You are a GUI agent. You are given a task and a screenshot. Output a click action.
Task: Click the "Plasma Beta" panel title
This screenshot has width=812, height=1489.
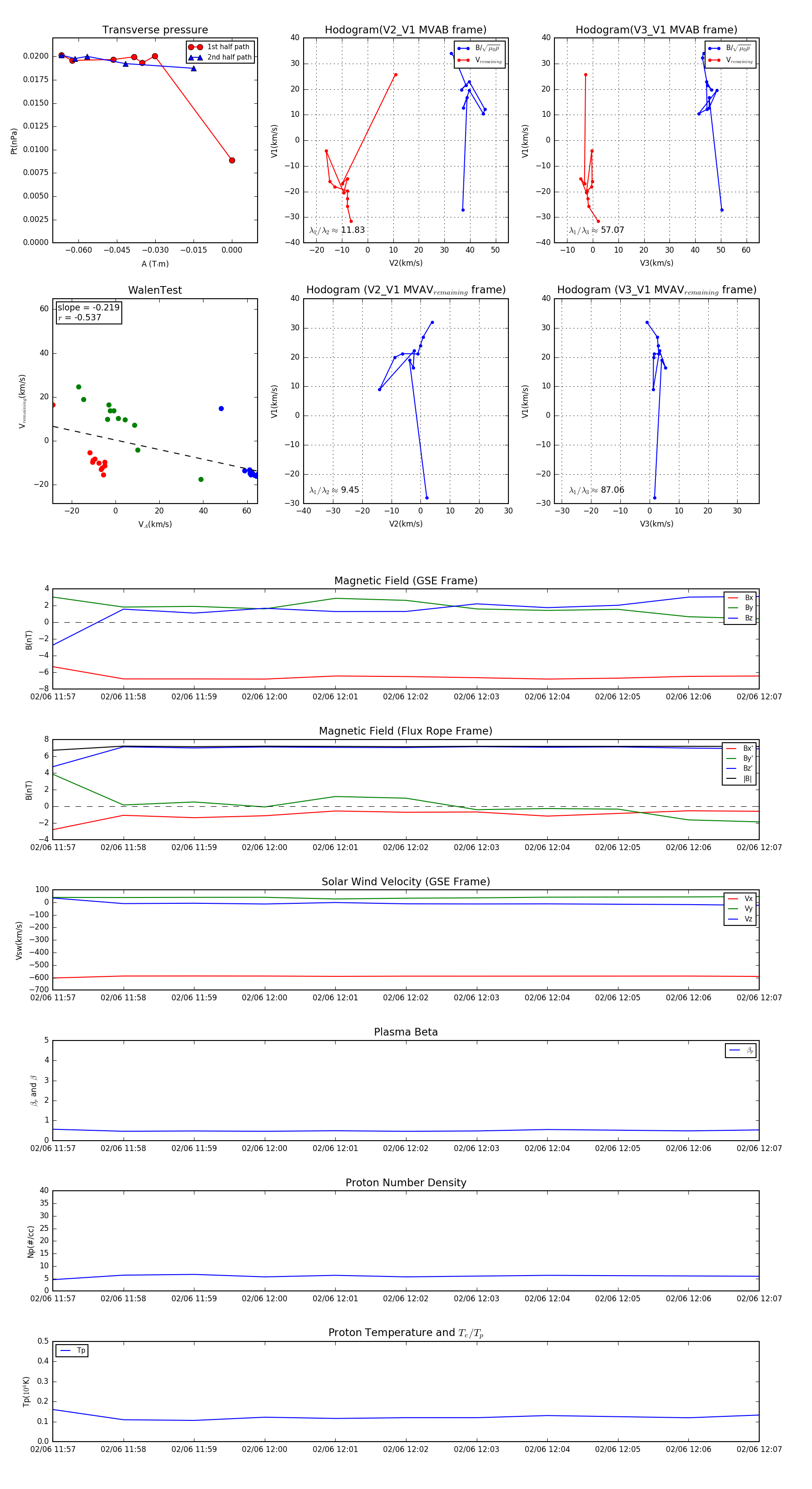pyautogui.click(x=406, y=1032)
